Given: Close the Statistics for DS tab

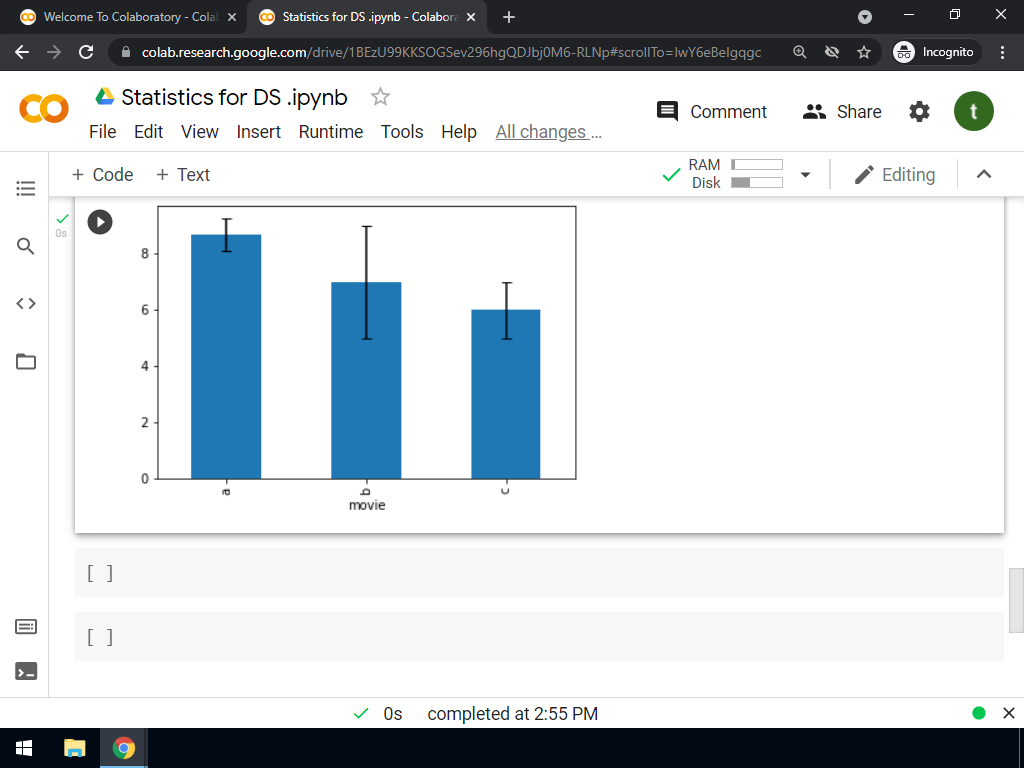Looking at the screenshot, I should [x=471, y=18].
